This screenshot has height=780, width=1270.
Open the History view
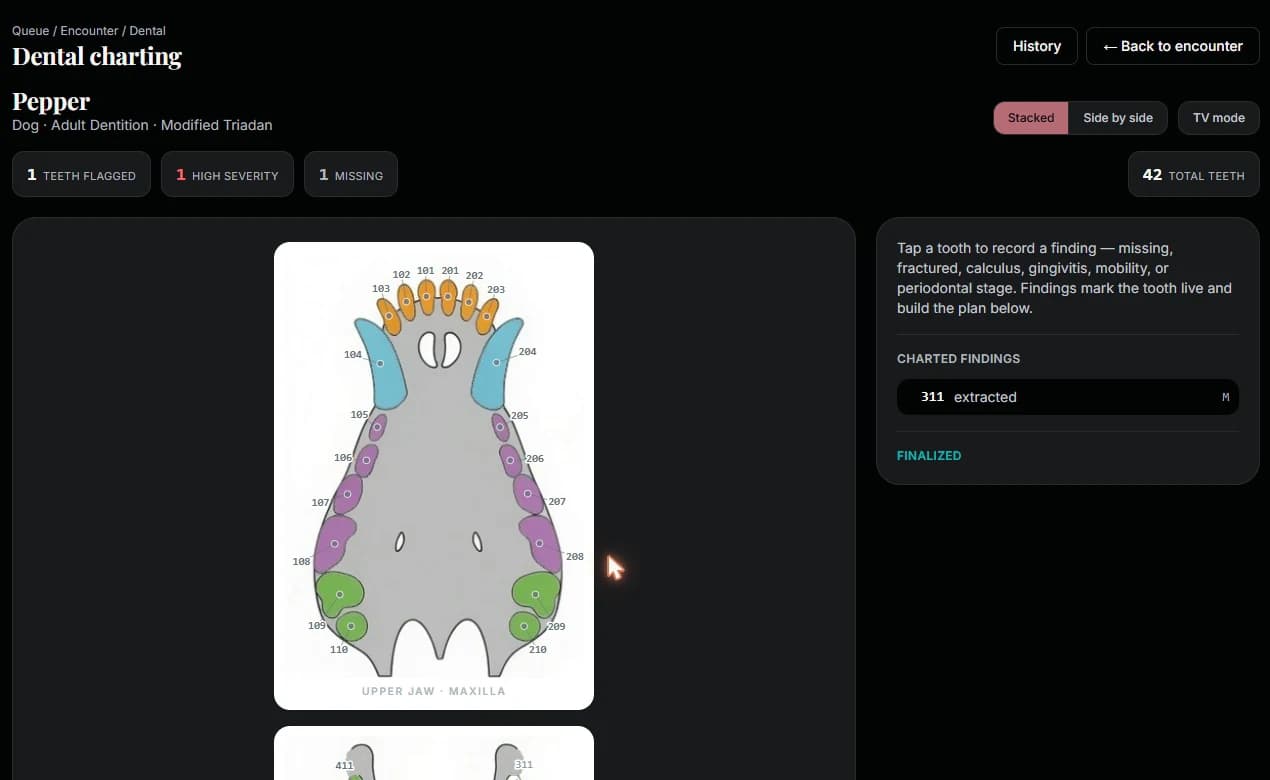[x=1036, y=46]
